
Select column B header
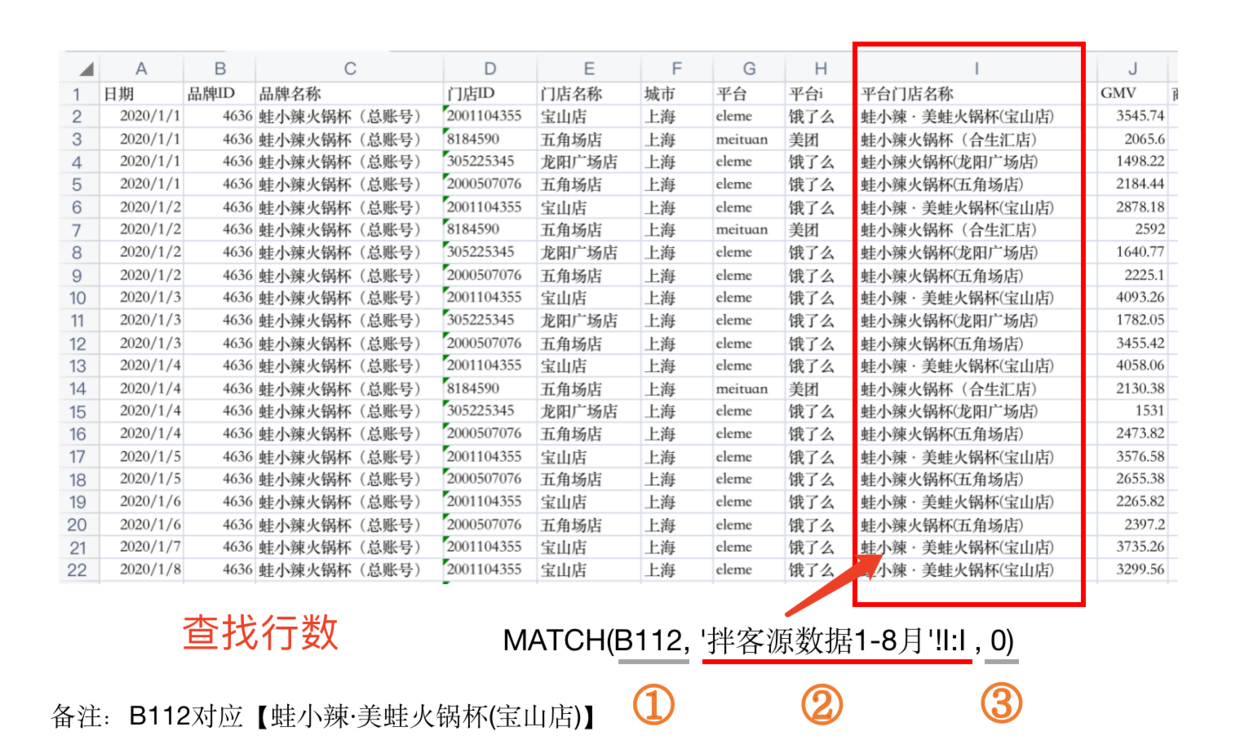[220, 69]
